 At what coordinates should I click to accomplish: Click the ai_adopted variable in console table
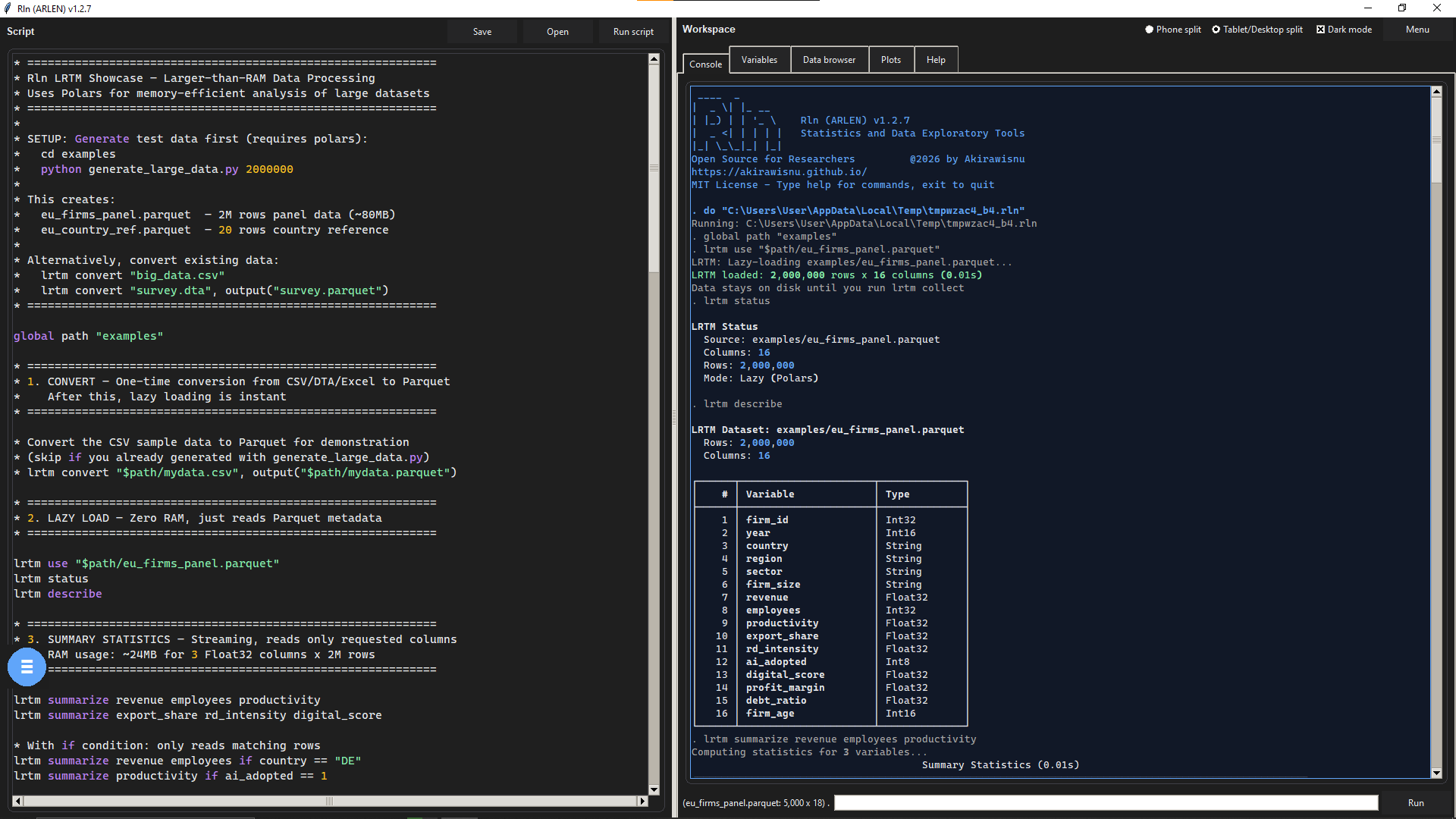[x=776, y=662]
